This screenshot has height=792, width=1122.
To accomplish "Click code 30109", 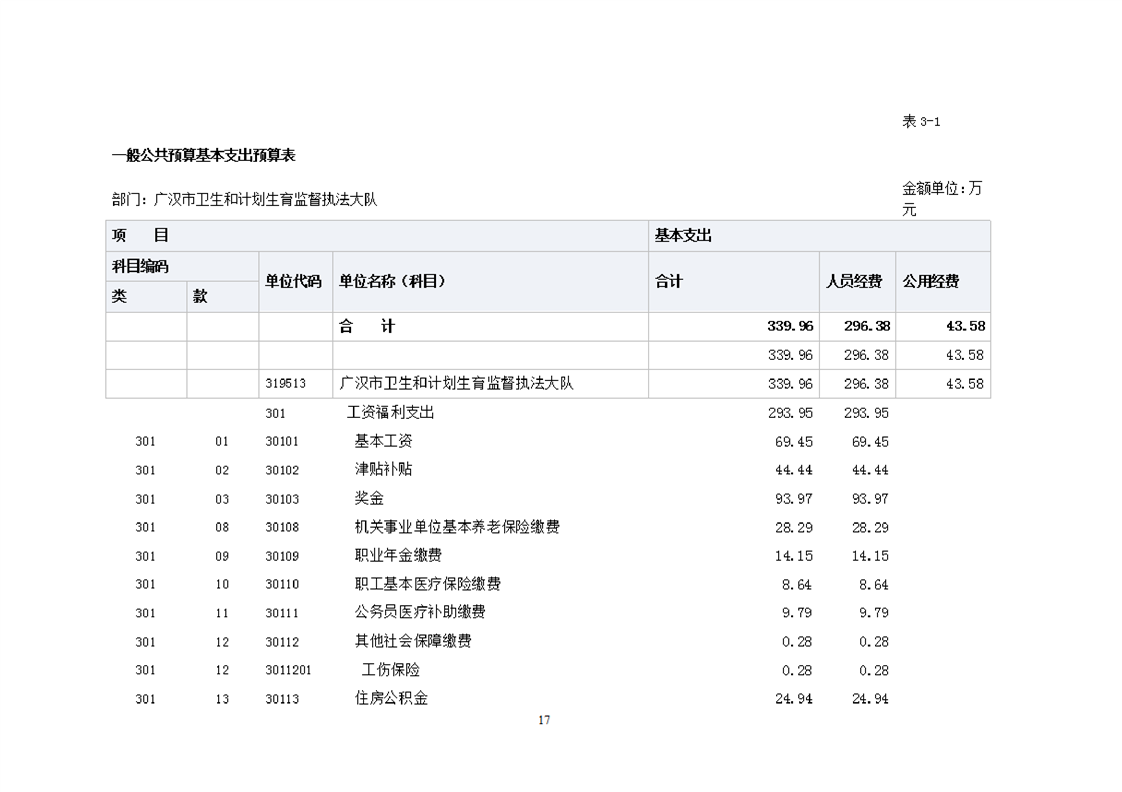I will pos(282,556).
